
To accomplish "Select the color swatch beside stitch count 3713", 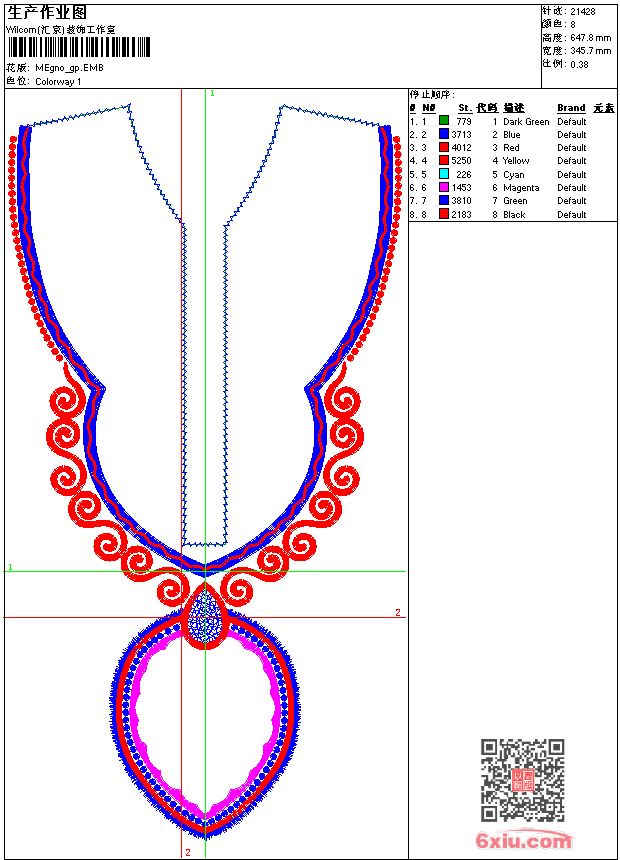I will pos(444,134).
